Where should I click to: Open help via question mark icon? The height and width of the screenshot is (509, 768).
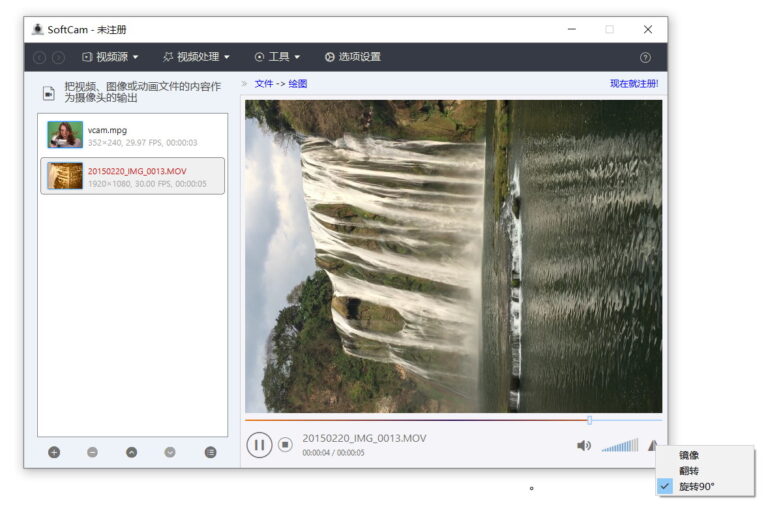(645, 58)
